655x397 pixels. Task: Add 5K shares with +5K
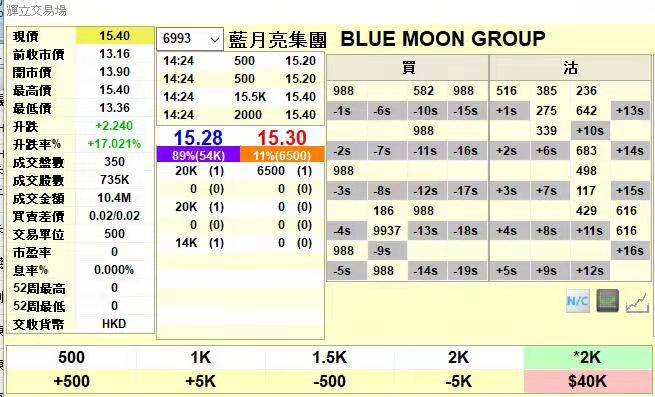[201, 381]
